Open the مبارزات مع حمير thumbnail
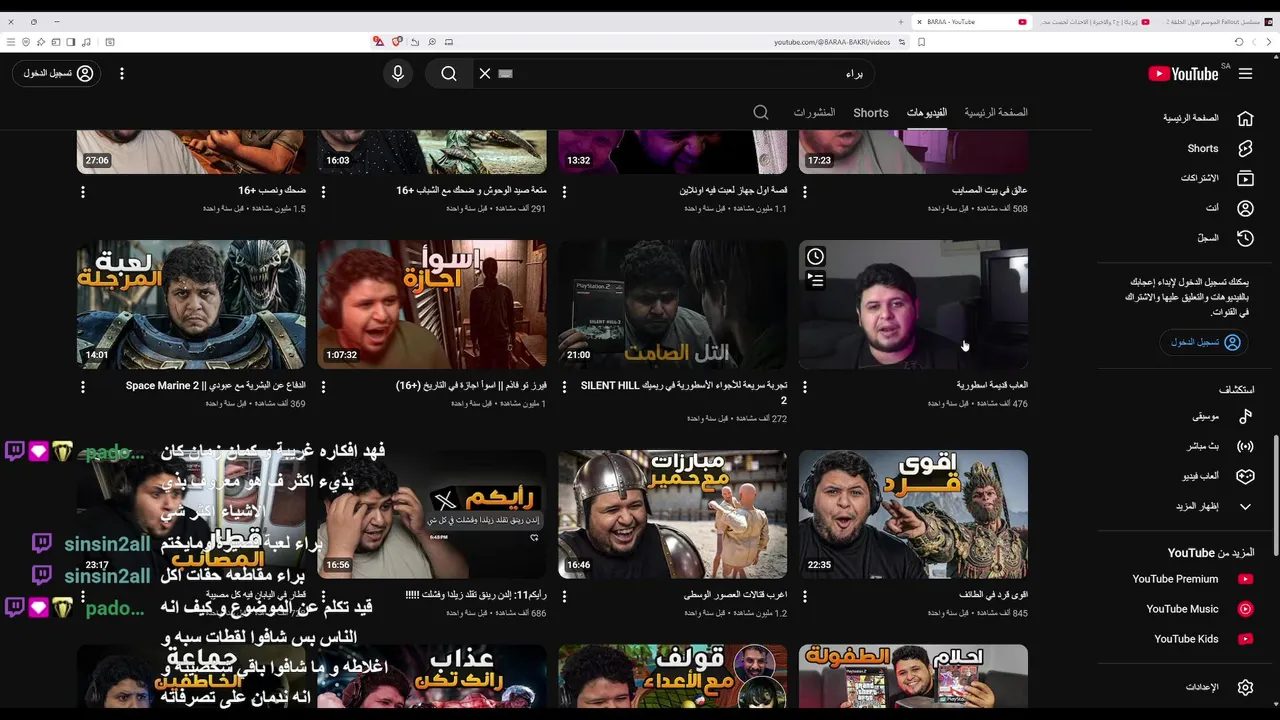The image size is (1280, 720). pos(672,514)
